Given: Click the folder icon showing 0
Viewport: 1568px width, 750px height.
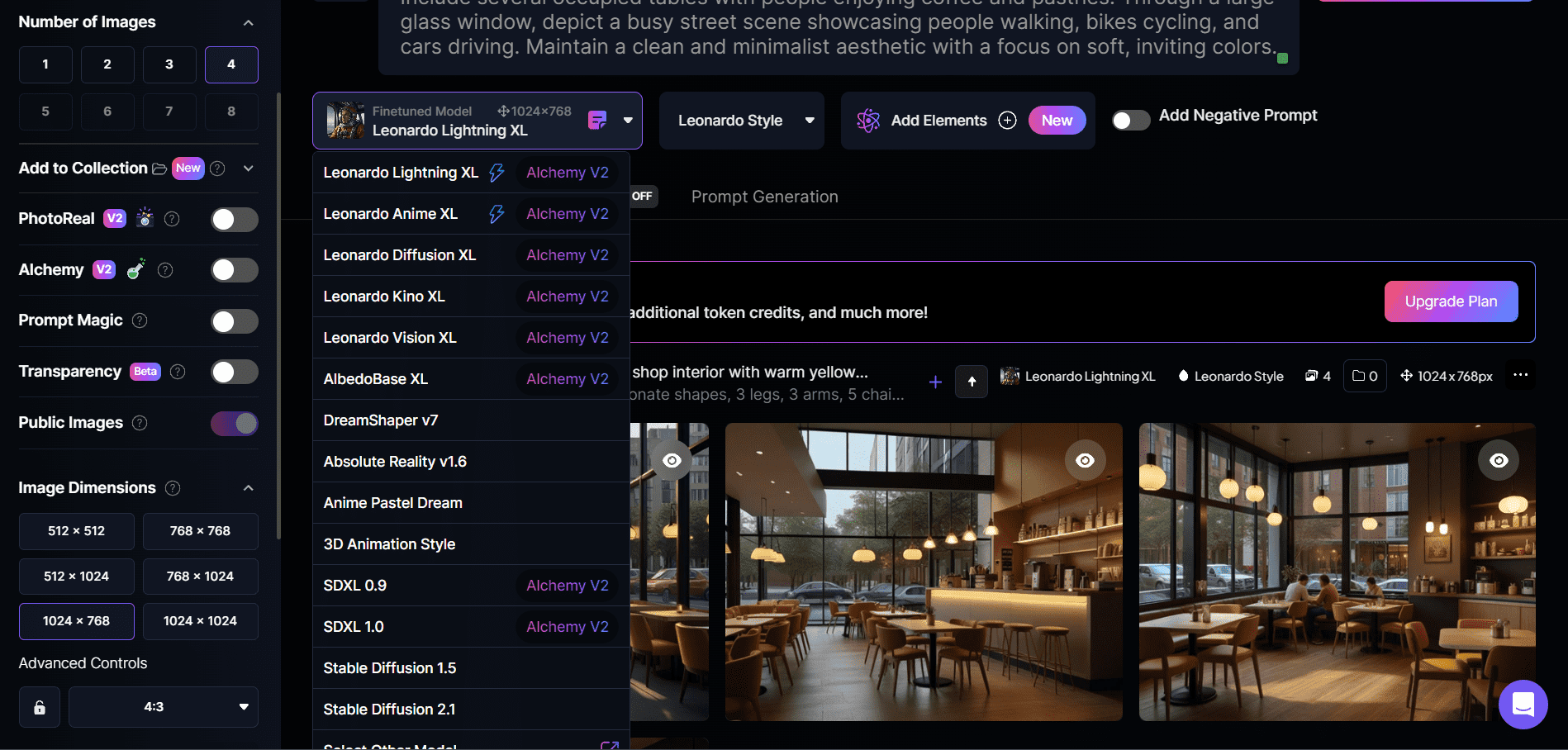Looking at the screenshot, I should point(1364,376).
